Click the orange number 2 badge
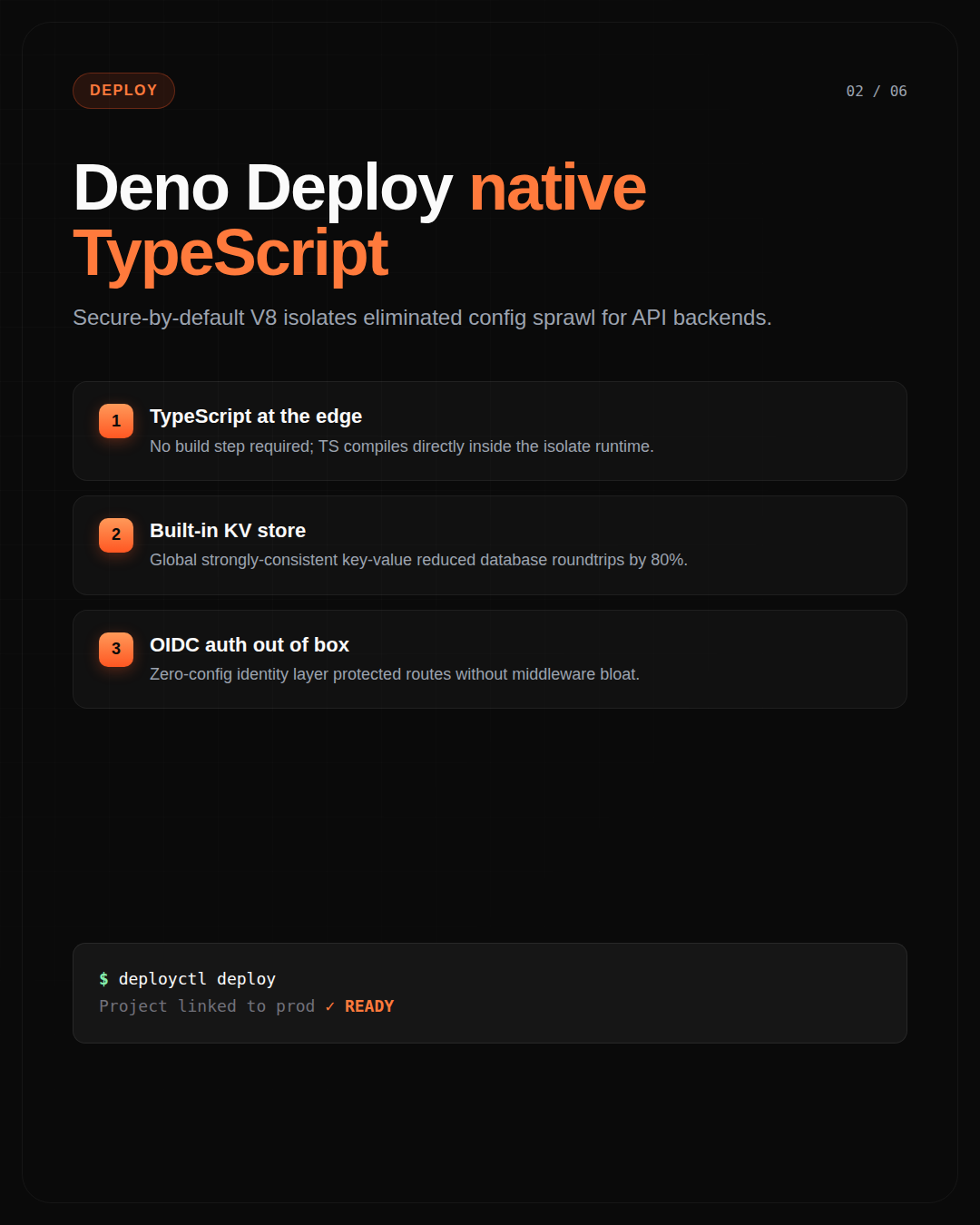980x1225 pixels. click(x=116, y=534)
